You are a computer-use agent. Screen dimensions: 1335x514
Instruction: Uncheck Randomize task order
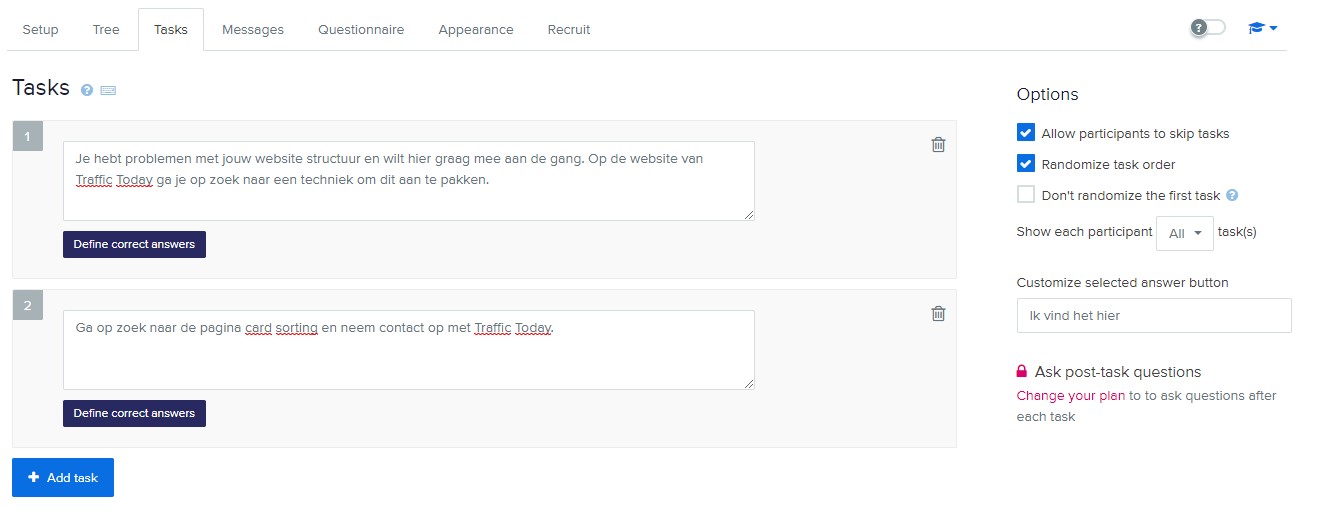point(1026,164)
